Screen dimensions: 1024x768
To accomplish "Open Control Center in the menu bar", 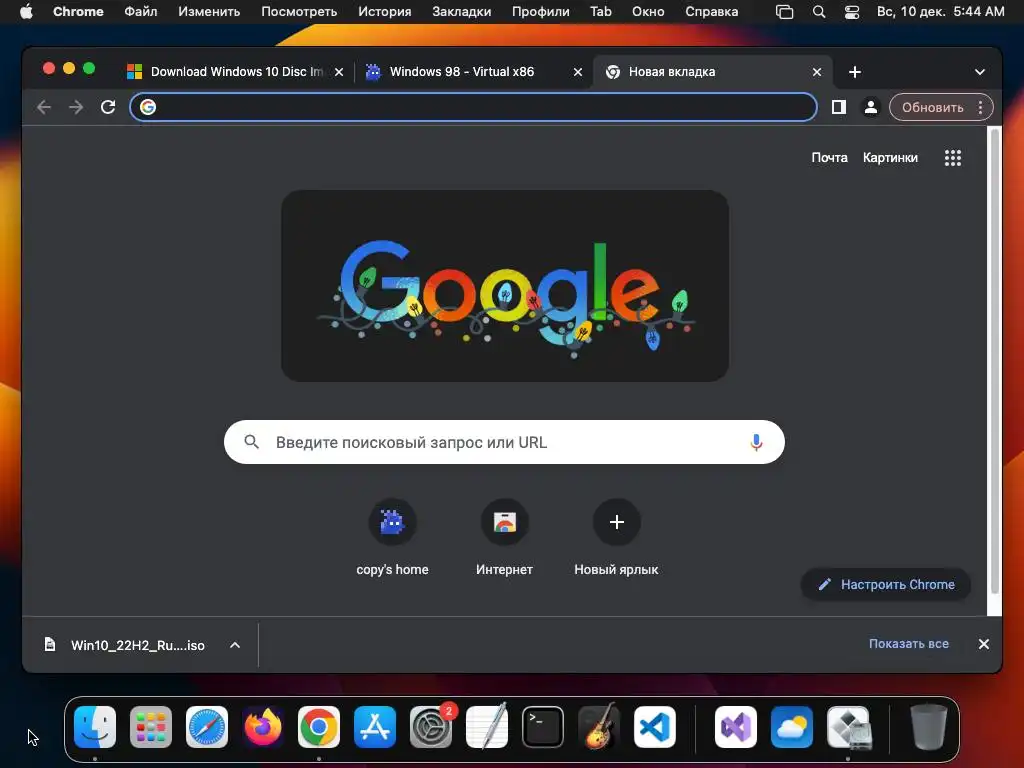I will (x=852, y=12).
